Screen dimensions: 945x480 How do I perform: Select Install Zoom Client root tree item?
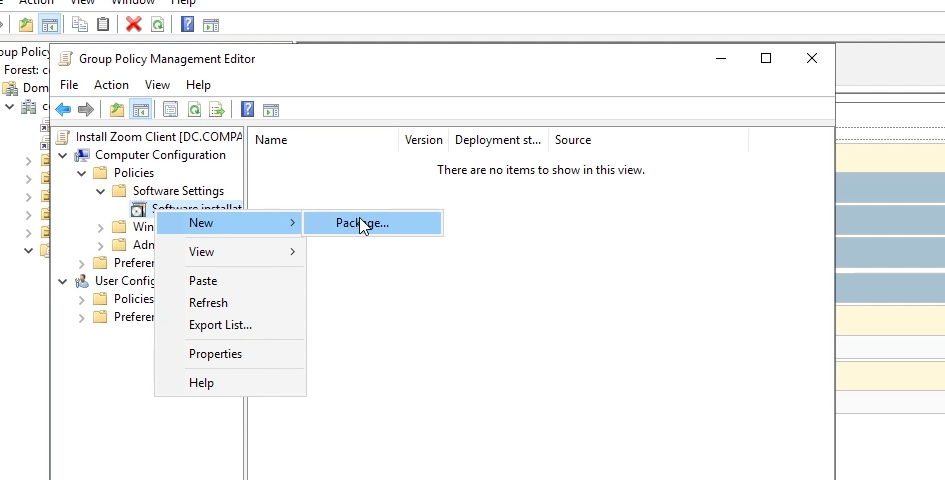point(158,137)
